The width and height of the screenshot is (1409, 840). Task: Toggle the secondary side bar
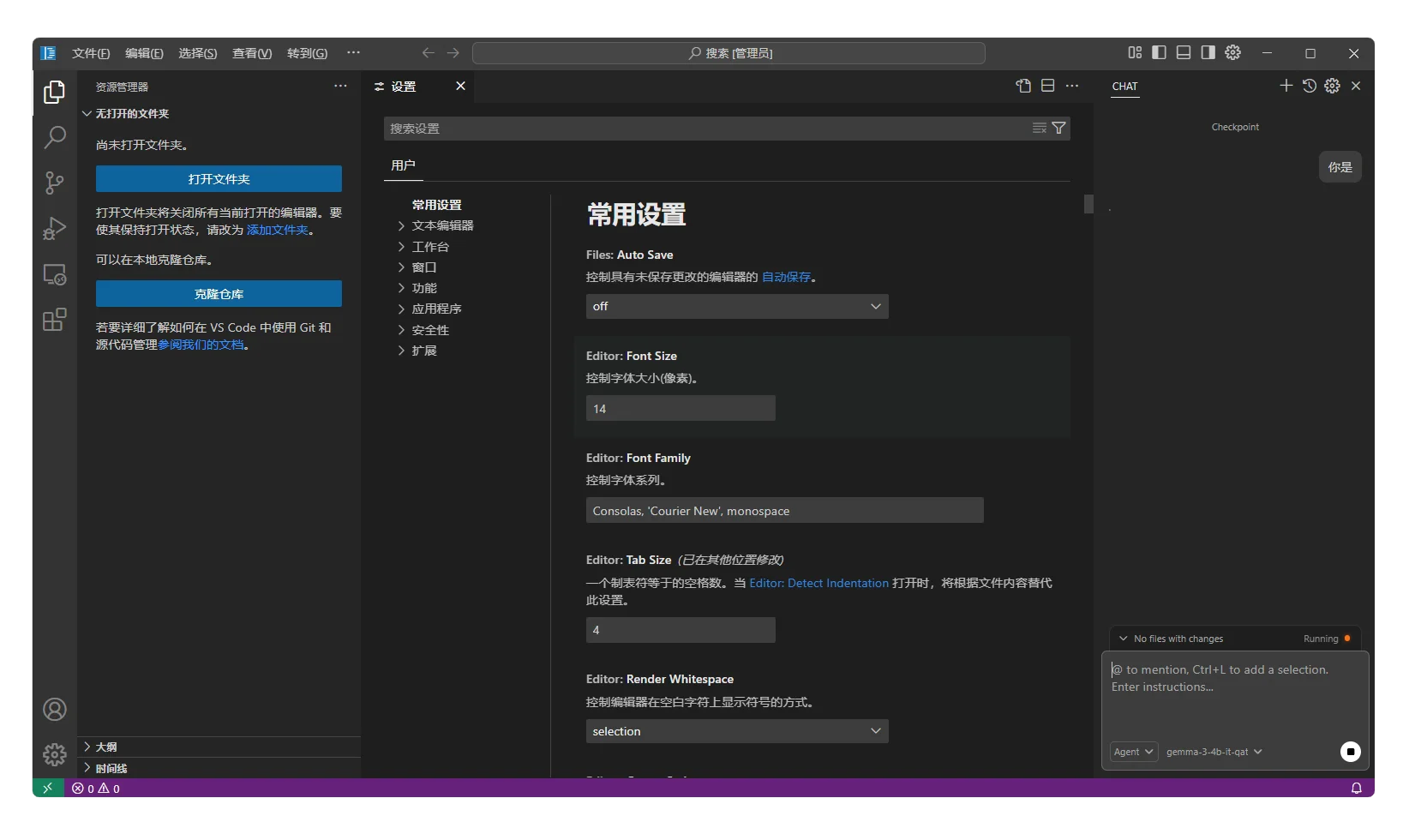tap(1208, 53)
